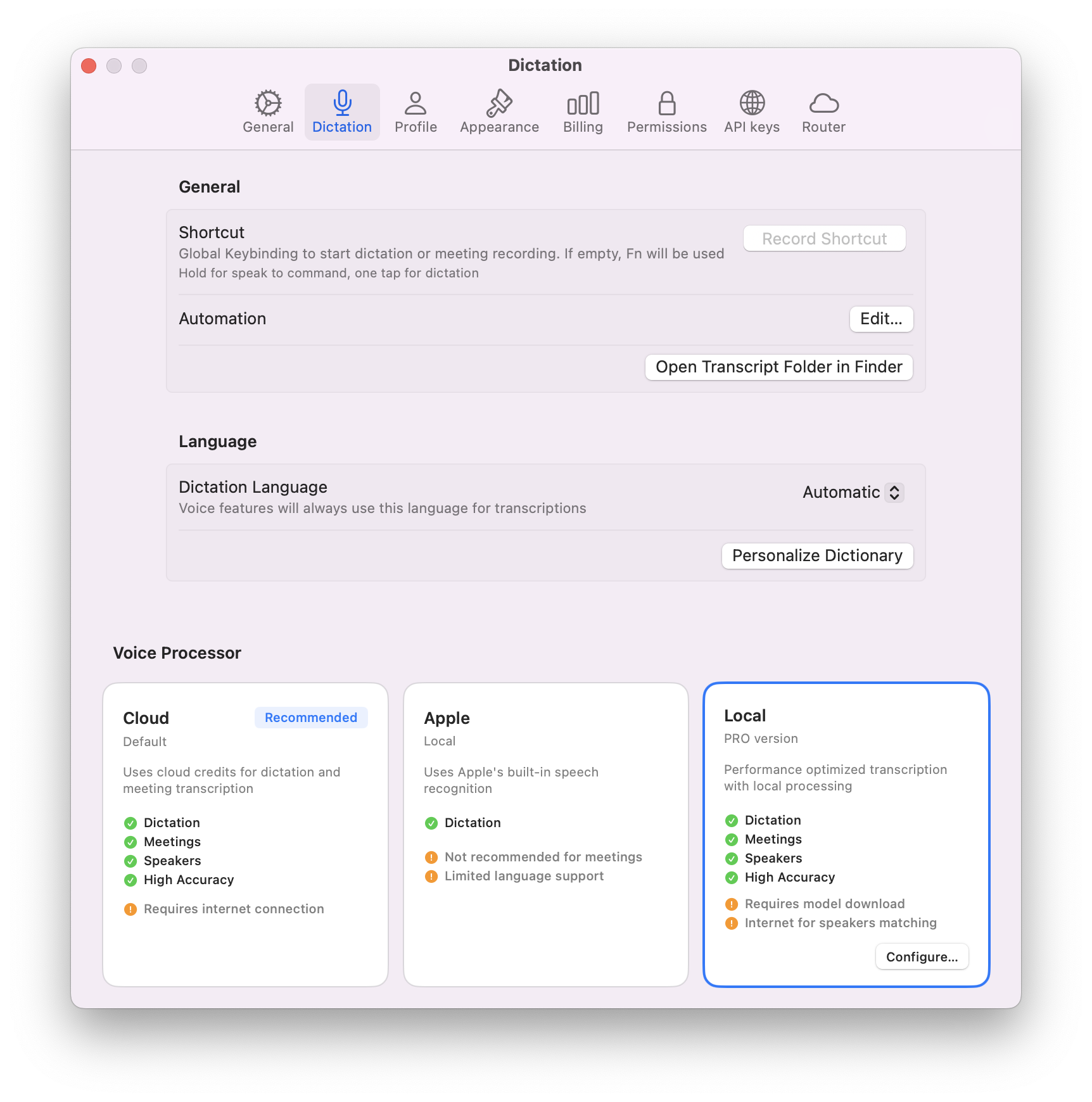
Task: Click green check next to Cloud Speakers
Action: (130, 861)
